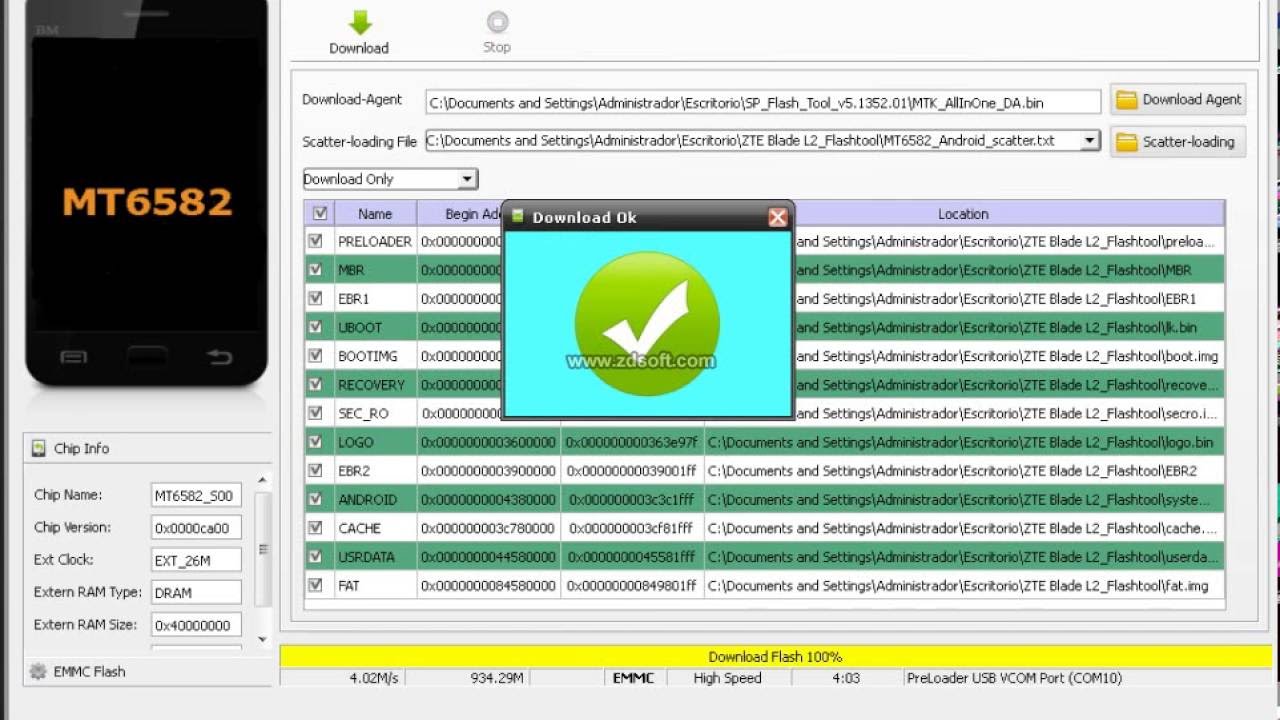This screenshot has height=720, width=1280.
Task: Uncheck the MBR partition checkbox
Action: [x=316, y=270]
